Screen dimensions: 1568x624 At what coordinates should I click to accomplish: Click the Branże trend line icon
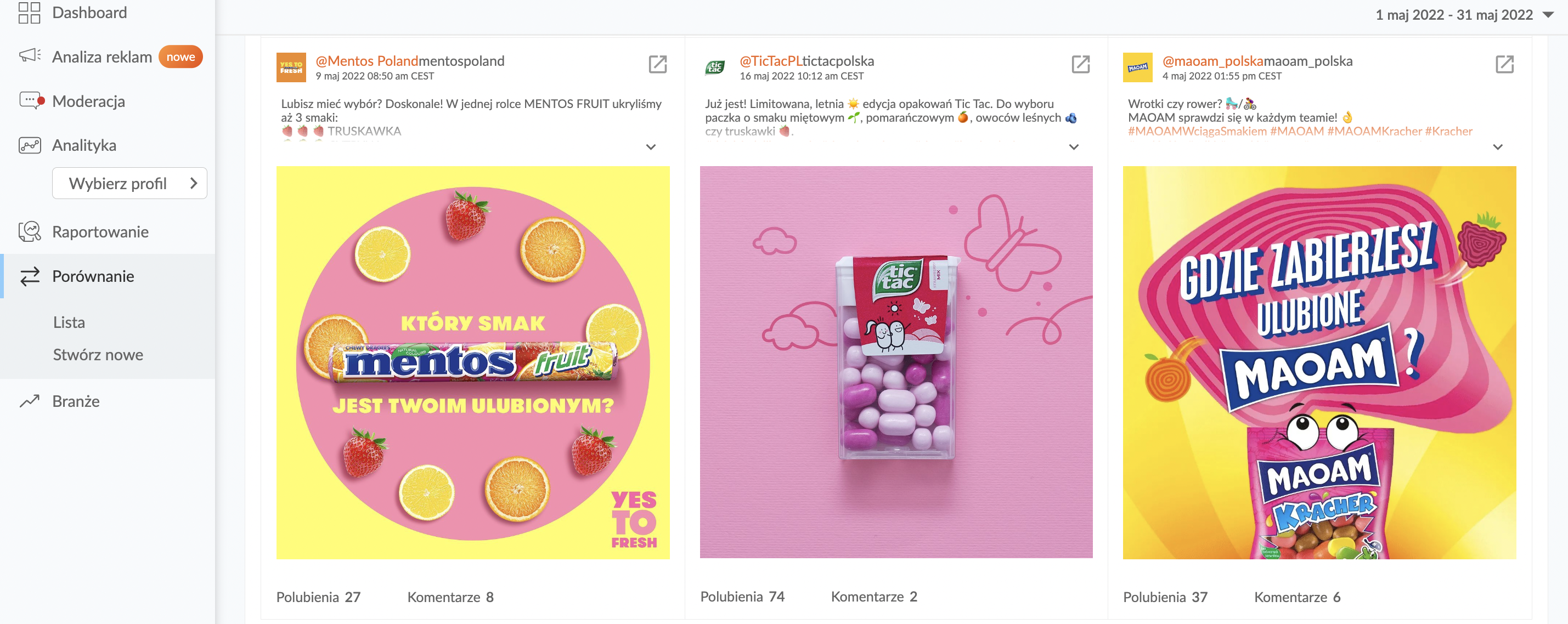coord(29,401)
